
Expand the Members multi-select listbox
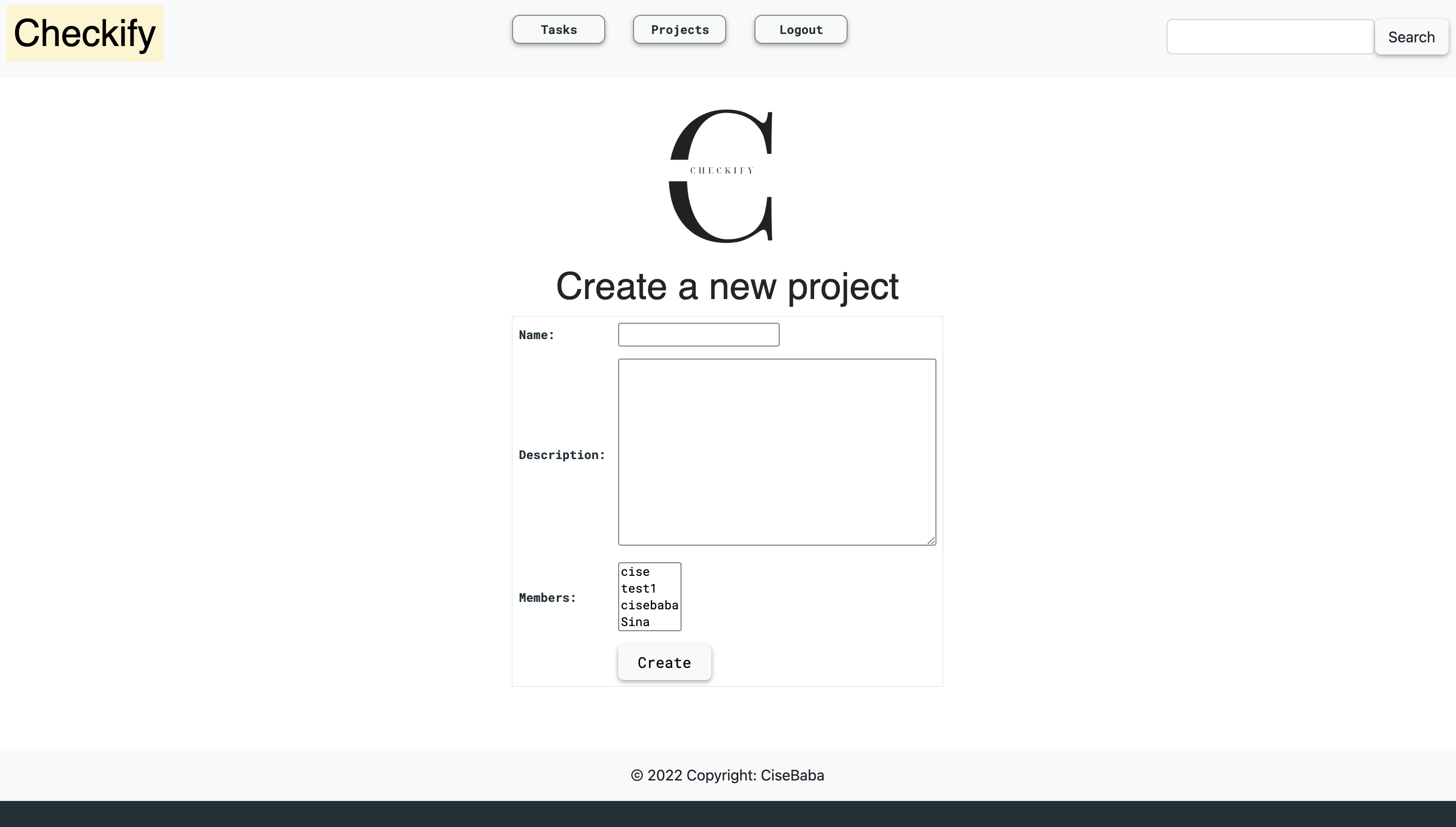pos(650,596)
